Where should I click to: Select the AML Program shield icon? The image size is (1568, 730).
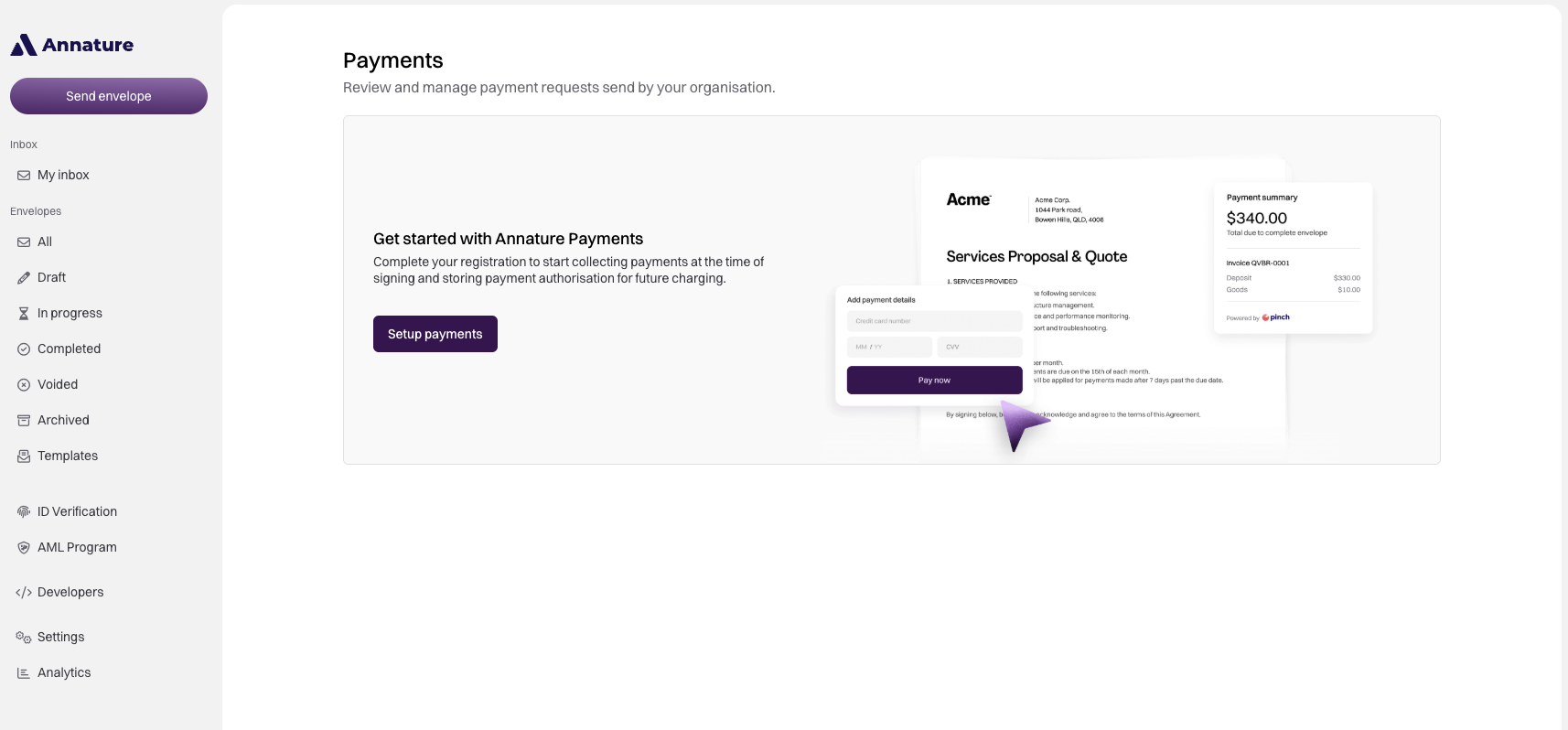[24, 548]
